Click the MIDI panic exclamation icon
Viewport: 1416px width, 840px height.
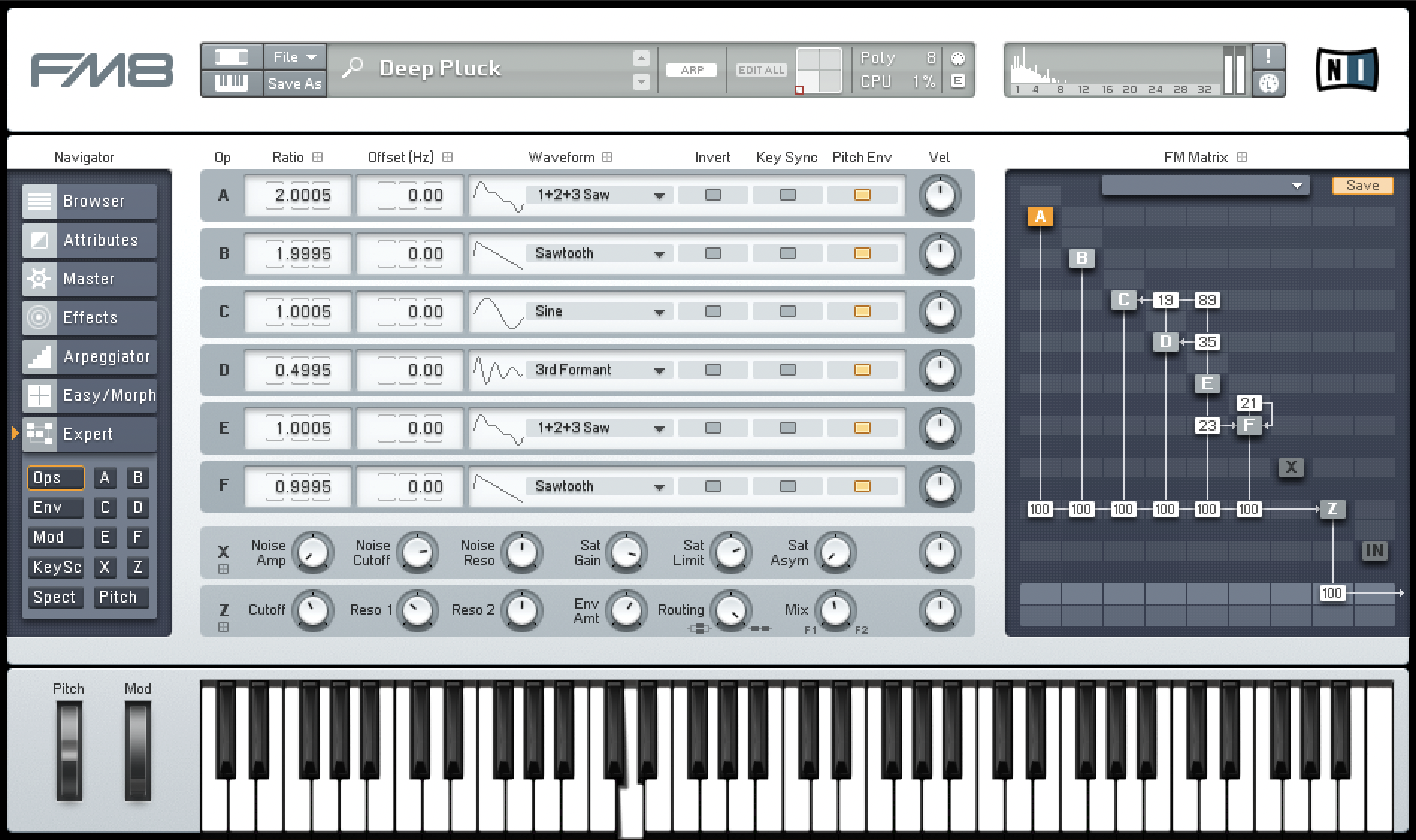1267,56
